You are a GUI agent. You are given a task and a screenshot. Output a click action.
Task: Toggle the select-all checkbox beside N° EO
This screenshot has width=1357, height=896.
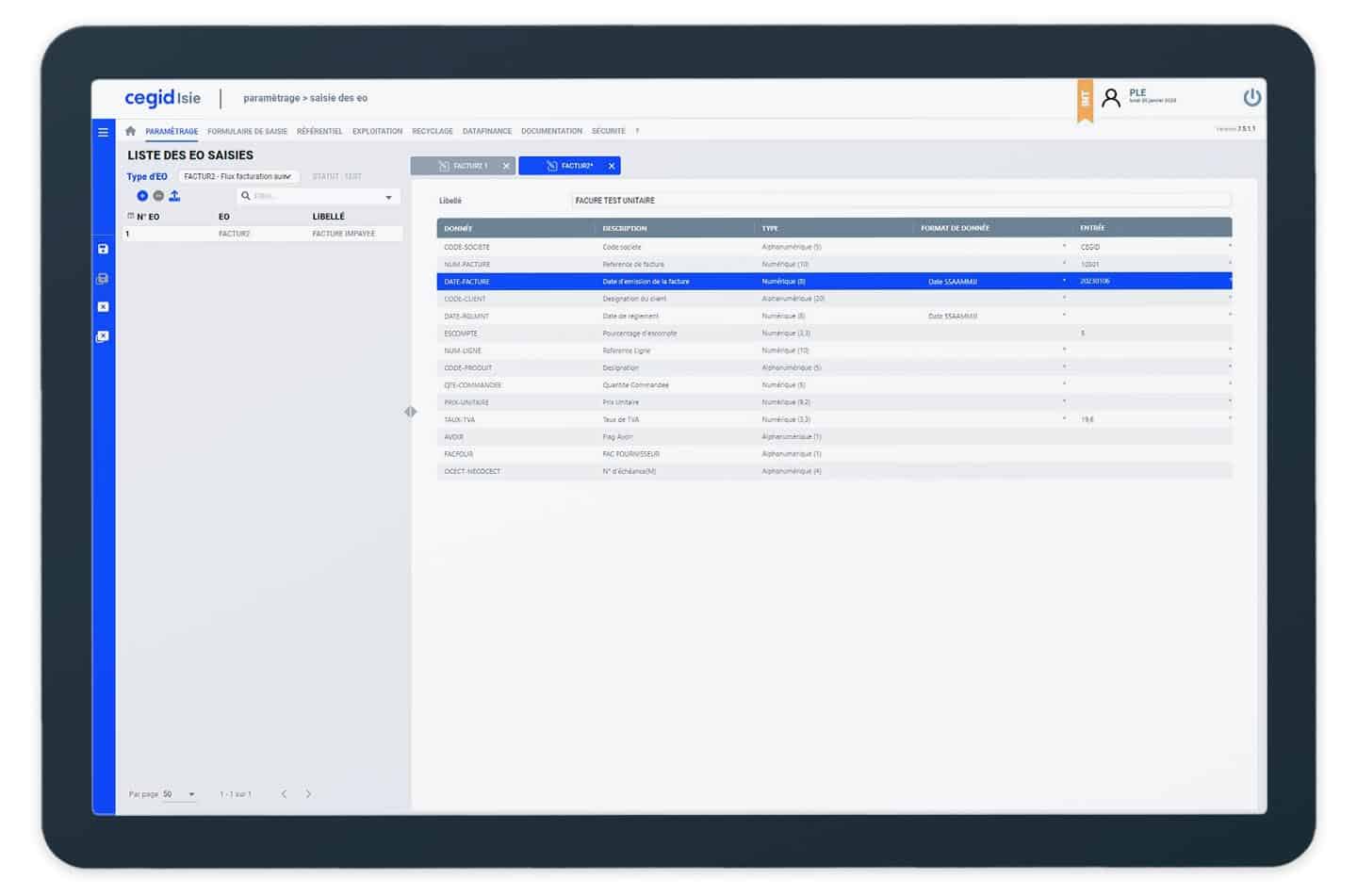[x=131, y=216]
